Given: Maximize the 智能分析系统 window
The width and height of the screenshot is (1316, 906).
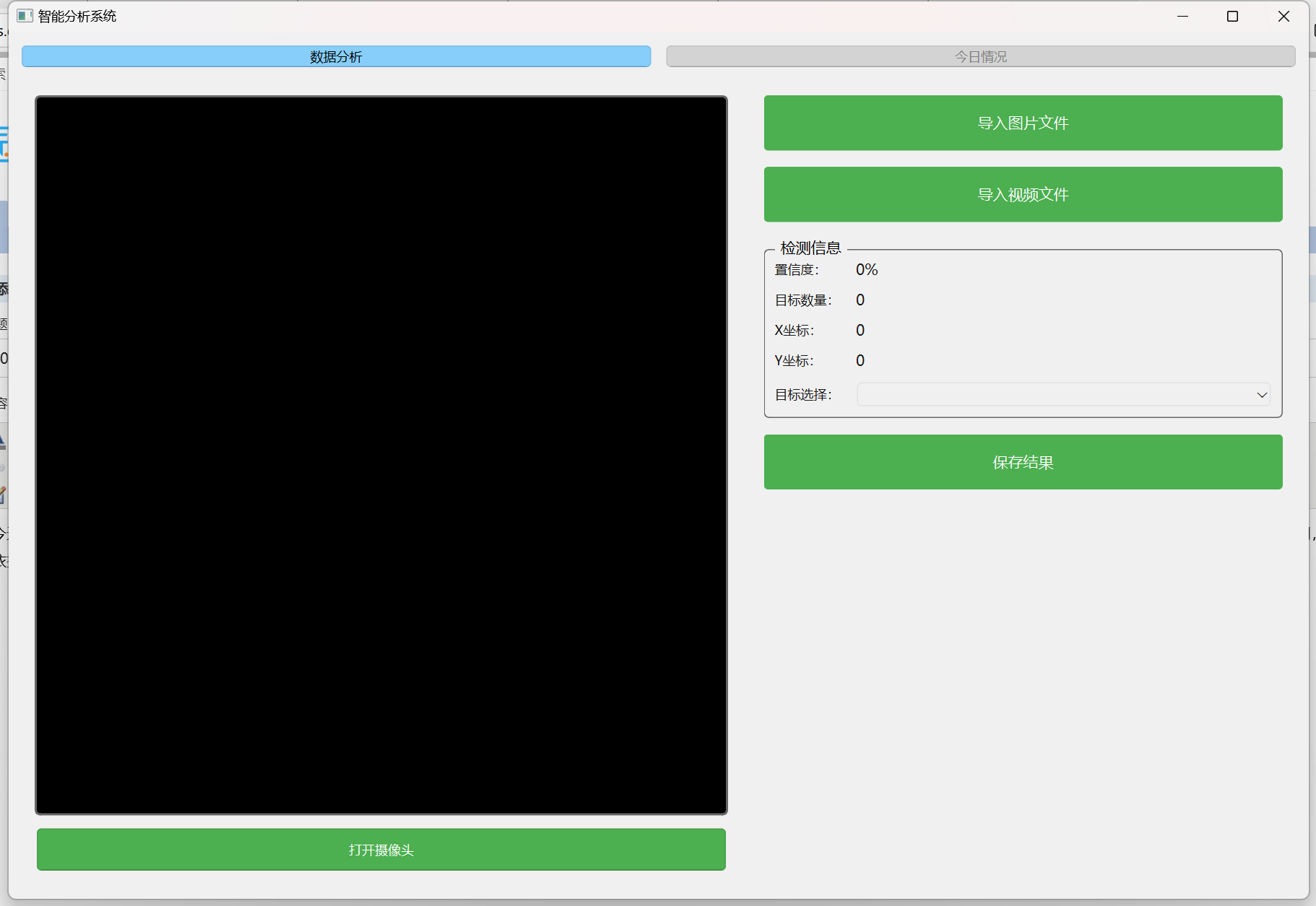Looking at the screenshot, I should click(x=1233, y=16).
